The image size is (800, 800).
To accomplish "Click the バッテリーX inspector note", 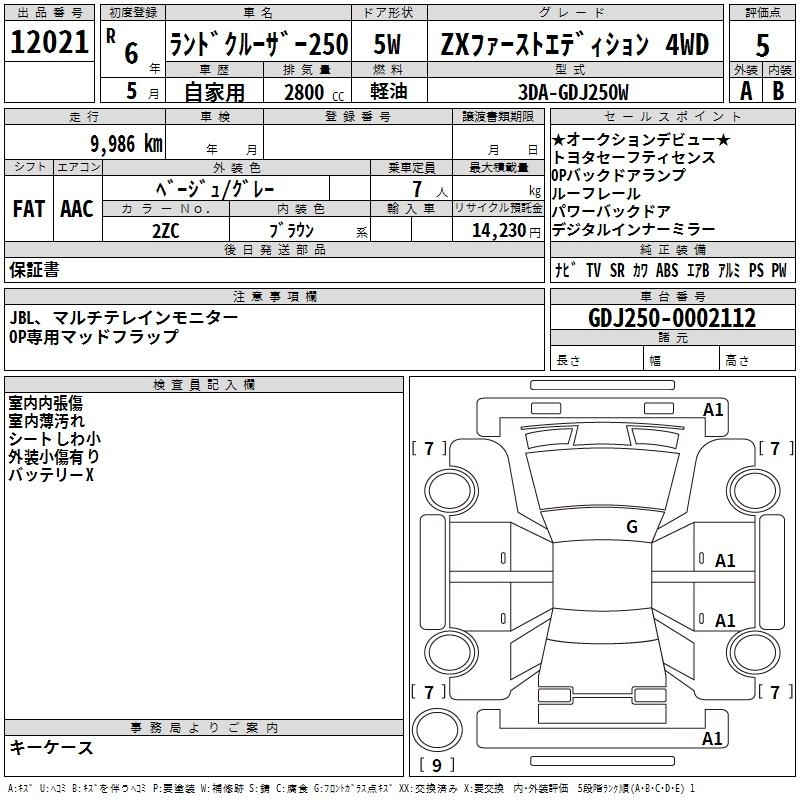I will click(51, 475).
